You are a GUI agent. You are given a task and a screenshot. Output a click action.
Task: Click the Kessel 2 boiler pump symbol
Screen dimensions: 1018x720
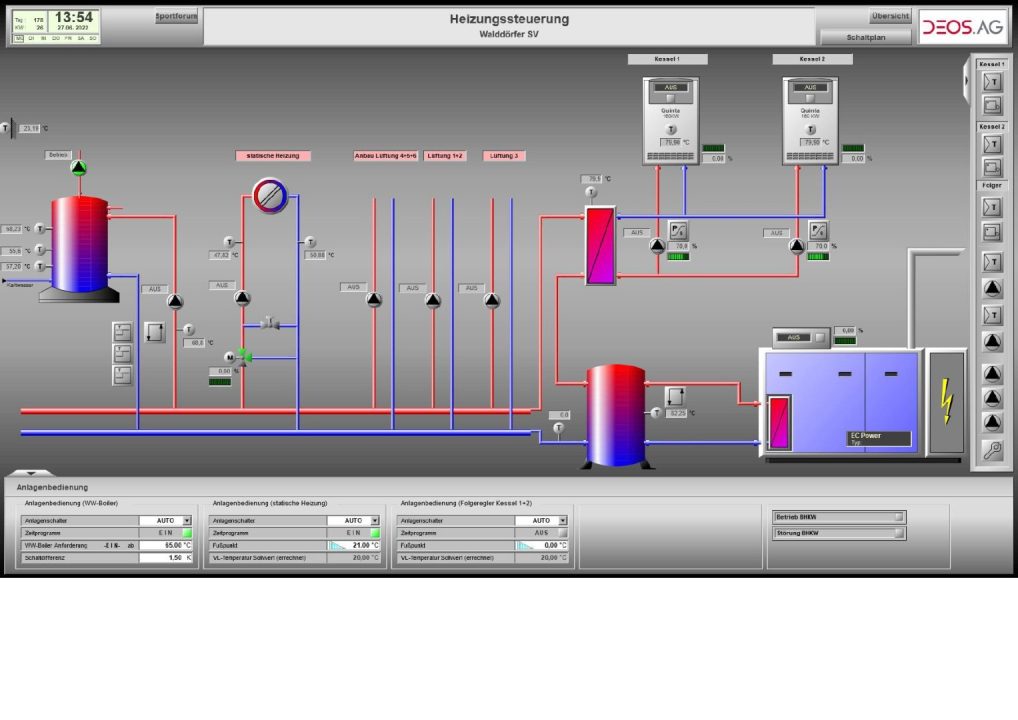[x=797, y=245]
